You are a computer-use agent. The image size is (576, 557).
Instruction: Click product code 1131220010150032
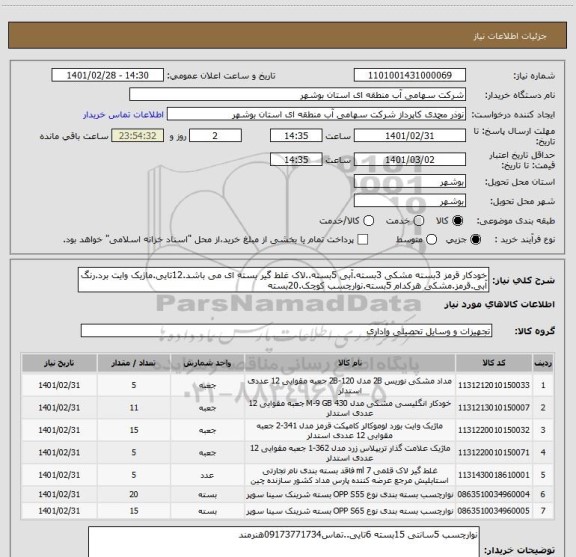[x=494, y=430]
